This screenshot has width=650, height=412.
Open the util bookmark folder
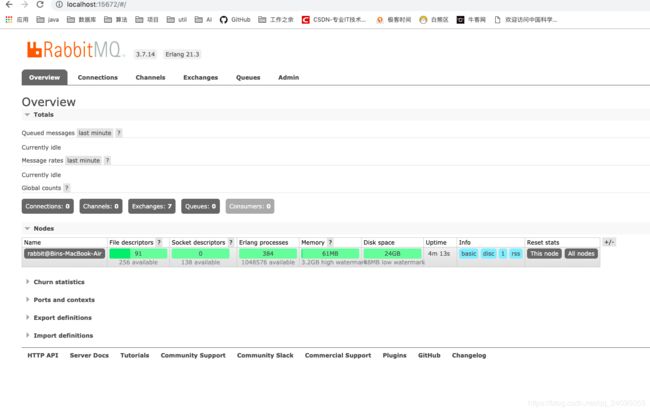click(177, 19)
